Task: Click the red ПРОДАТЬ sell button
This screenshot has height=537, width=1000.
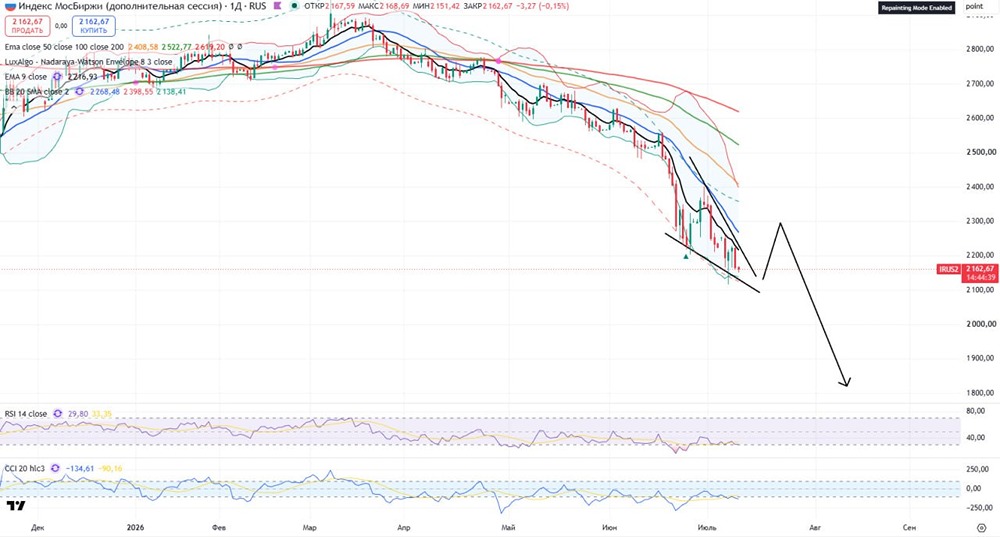Action: [x=27, y=26]
